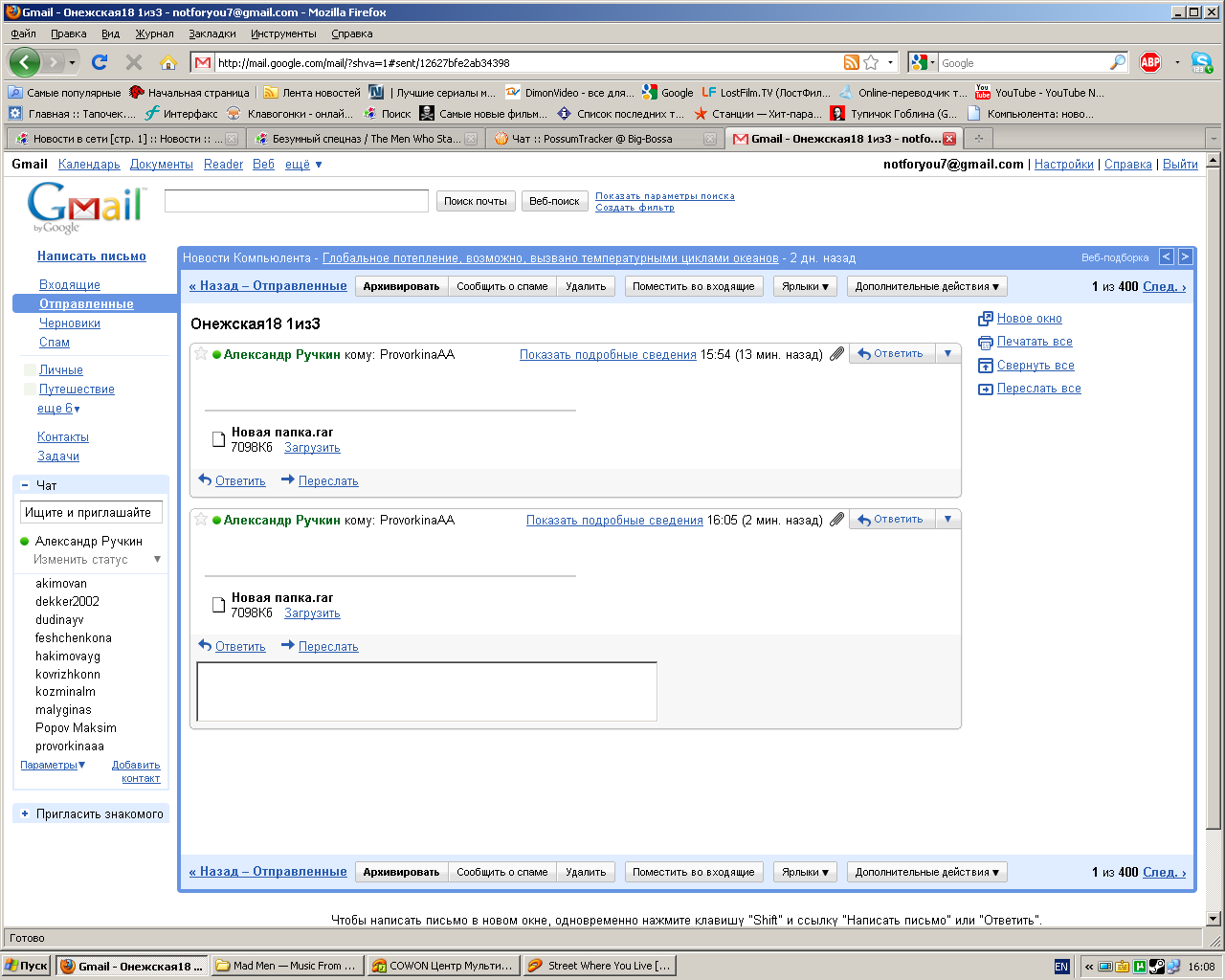Screen dimensions: 1225x980
Task: Open the ещё menu in Gmail top bar
Action: click(x=303, y=165)
